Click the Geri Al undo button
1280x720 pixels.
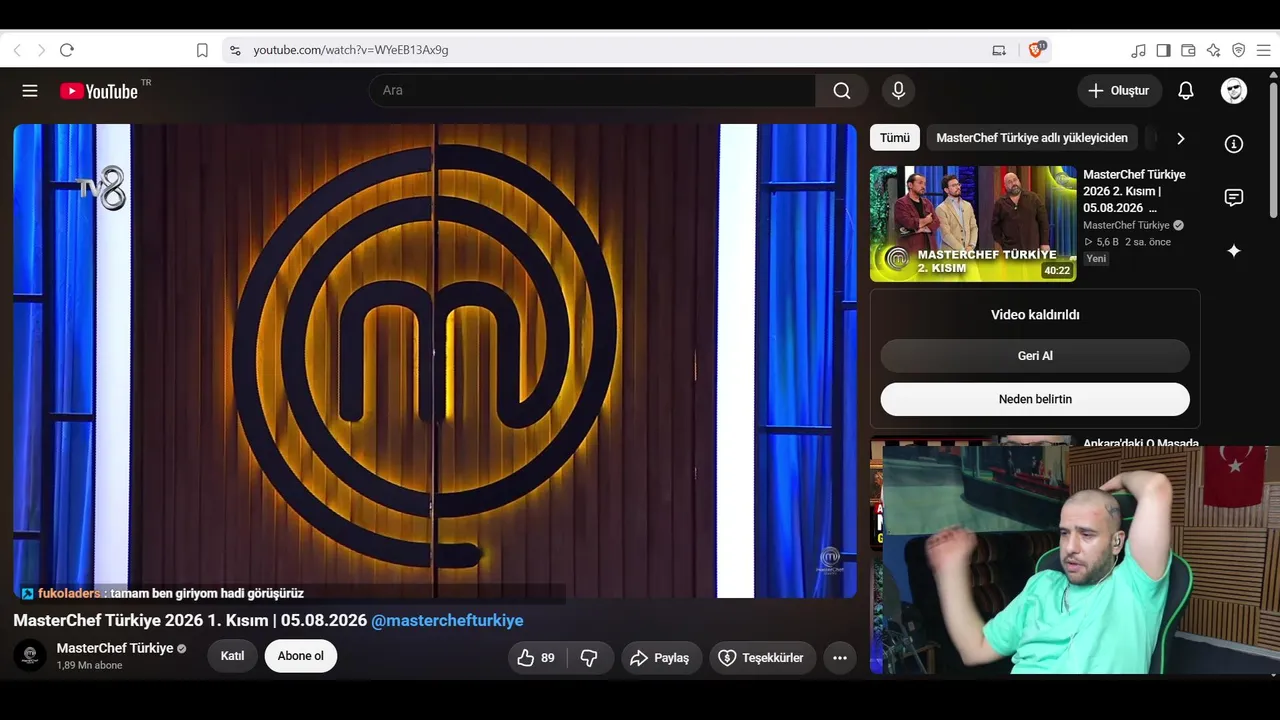coord(1035,356)
